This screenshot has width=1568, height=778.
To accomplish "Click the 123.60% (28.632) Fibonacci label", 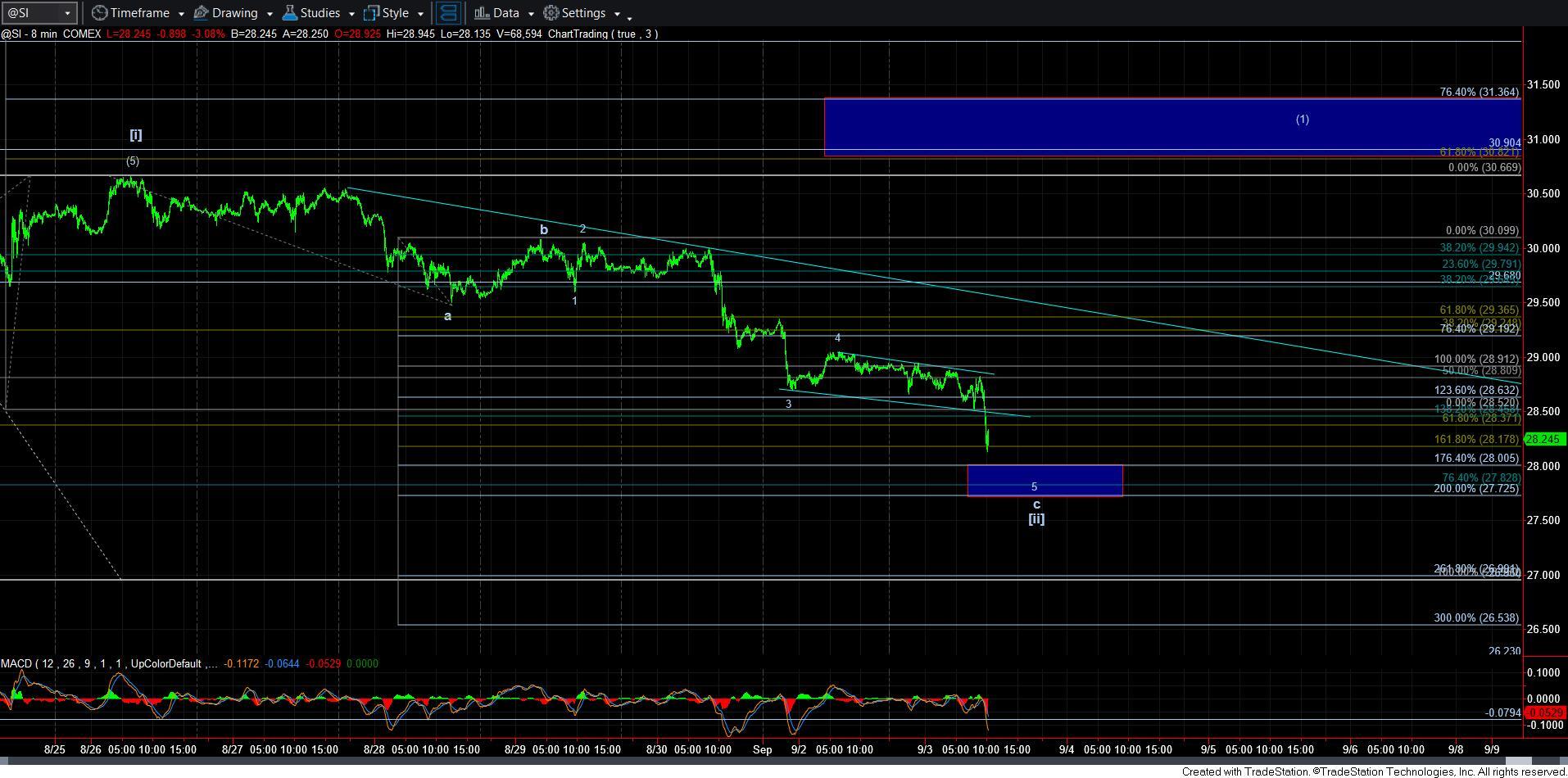I will click(x=1476, y=391).
